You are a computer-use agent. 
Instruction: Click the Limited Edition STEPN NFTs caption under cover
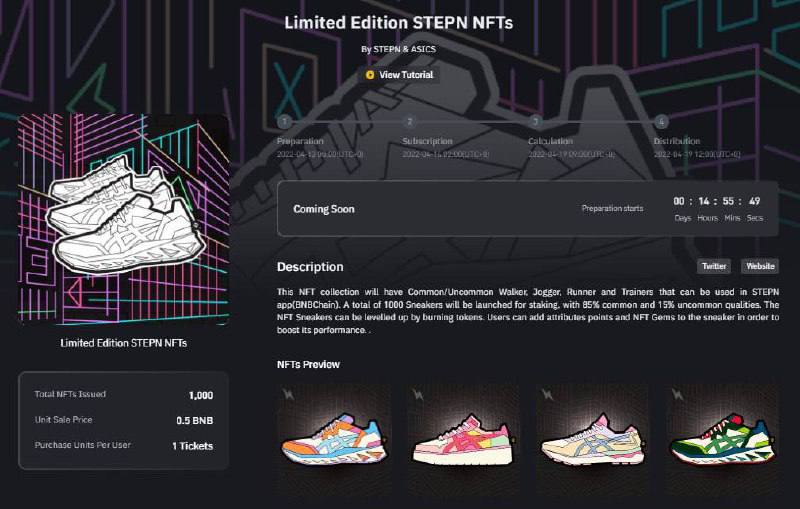[123, 343]
